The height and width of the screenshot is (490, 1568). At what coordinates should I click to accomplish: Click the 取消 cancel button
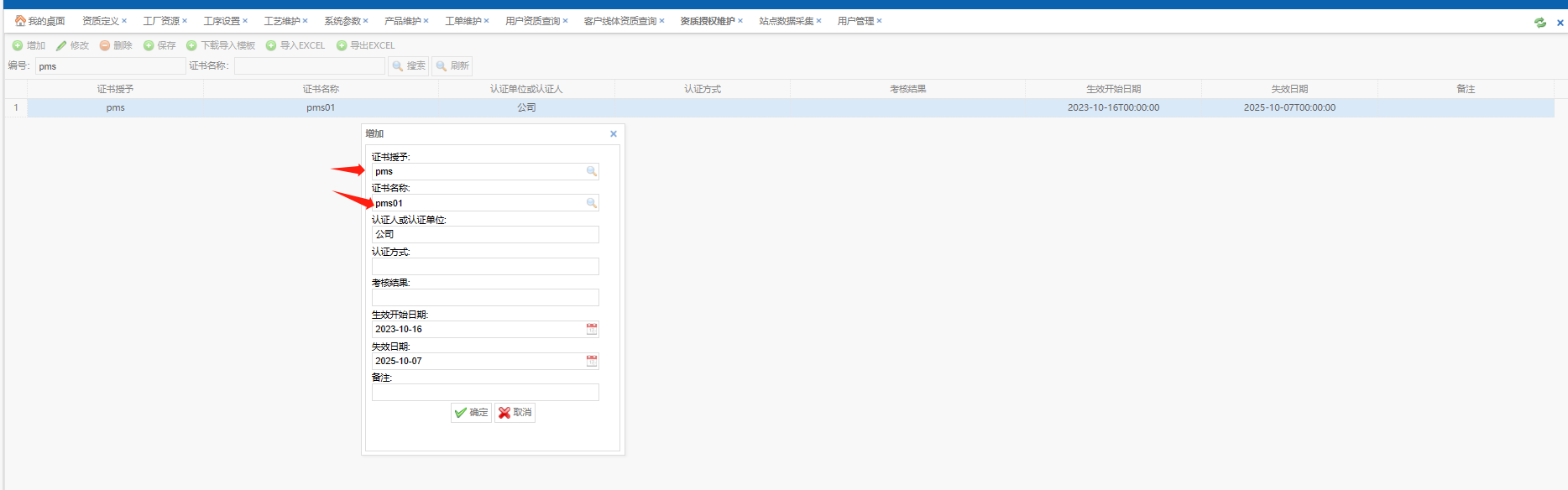point(515,413)
